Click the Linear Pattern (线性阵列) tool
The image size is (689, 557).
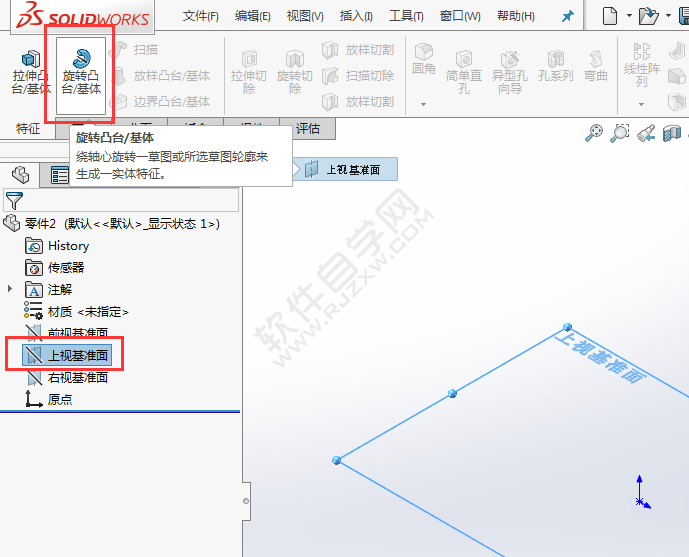(x=642, y=65)
